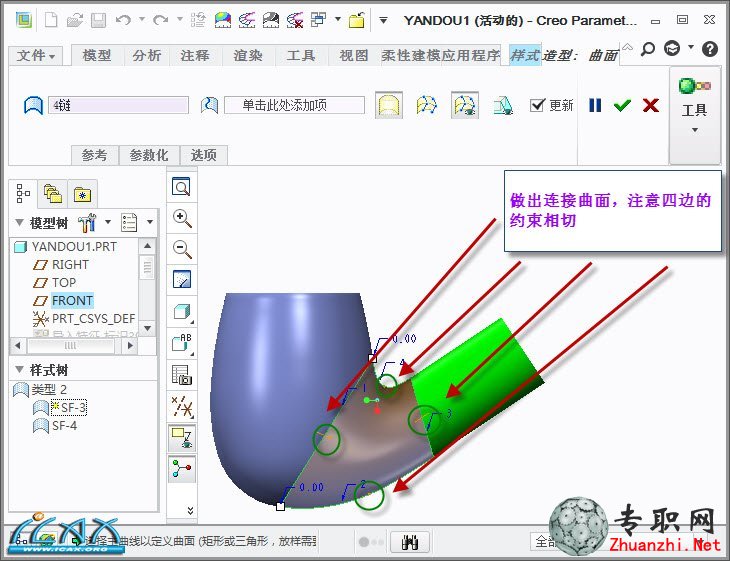Viewport: 730px width, 561px height.
Task: Click the Regenerate icon in the quick toolbar
Action: tap(198, 20)
